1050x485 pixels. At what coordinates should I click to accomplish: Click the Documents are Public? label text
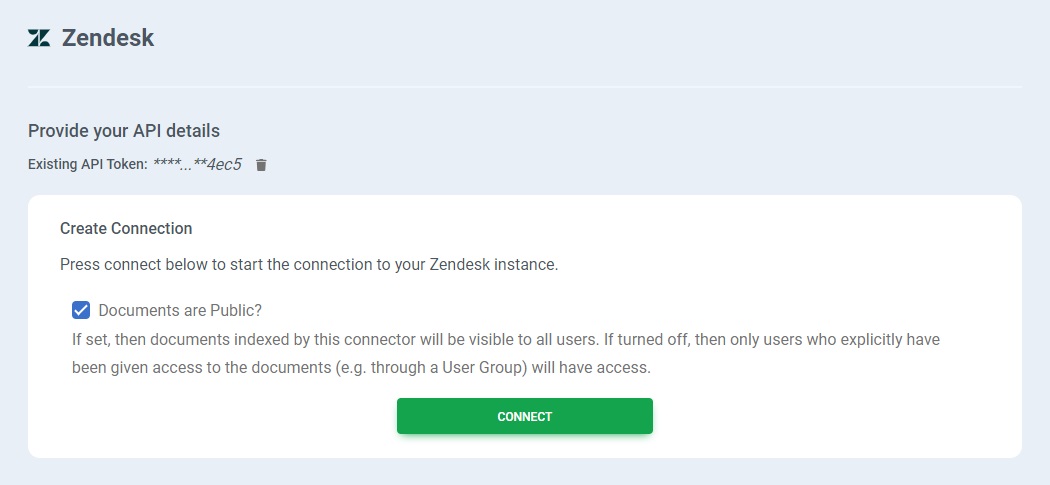coord(180,310)
